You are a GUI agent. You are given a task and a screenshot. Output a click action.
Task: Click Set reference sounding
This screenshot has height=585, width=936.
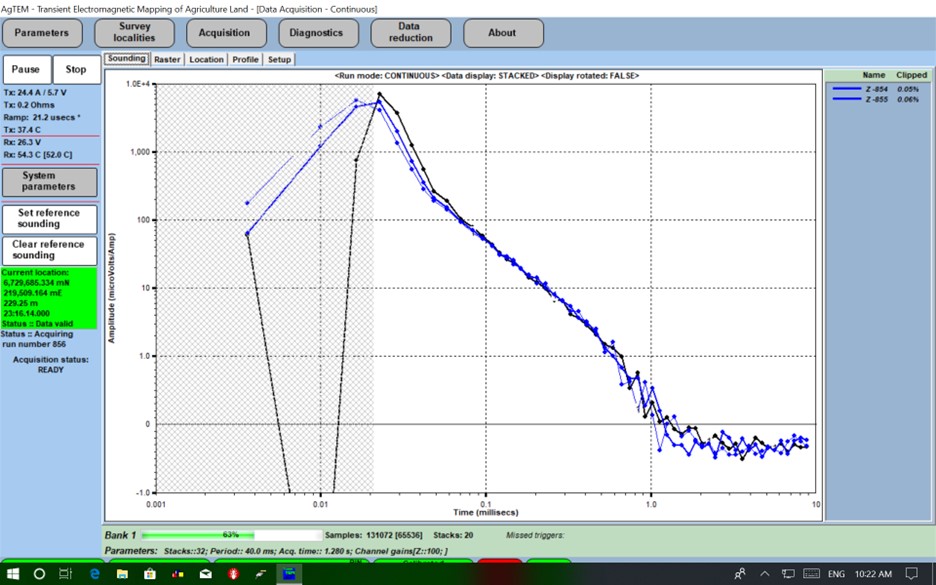pos(49,218)
